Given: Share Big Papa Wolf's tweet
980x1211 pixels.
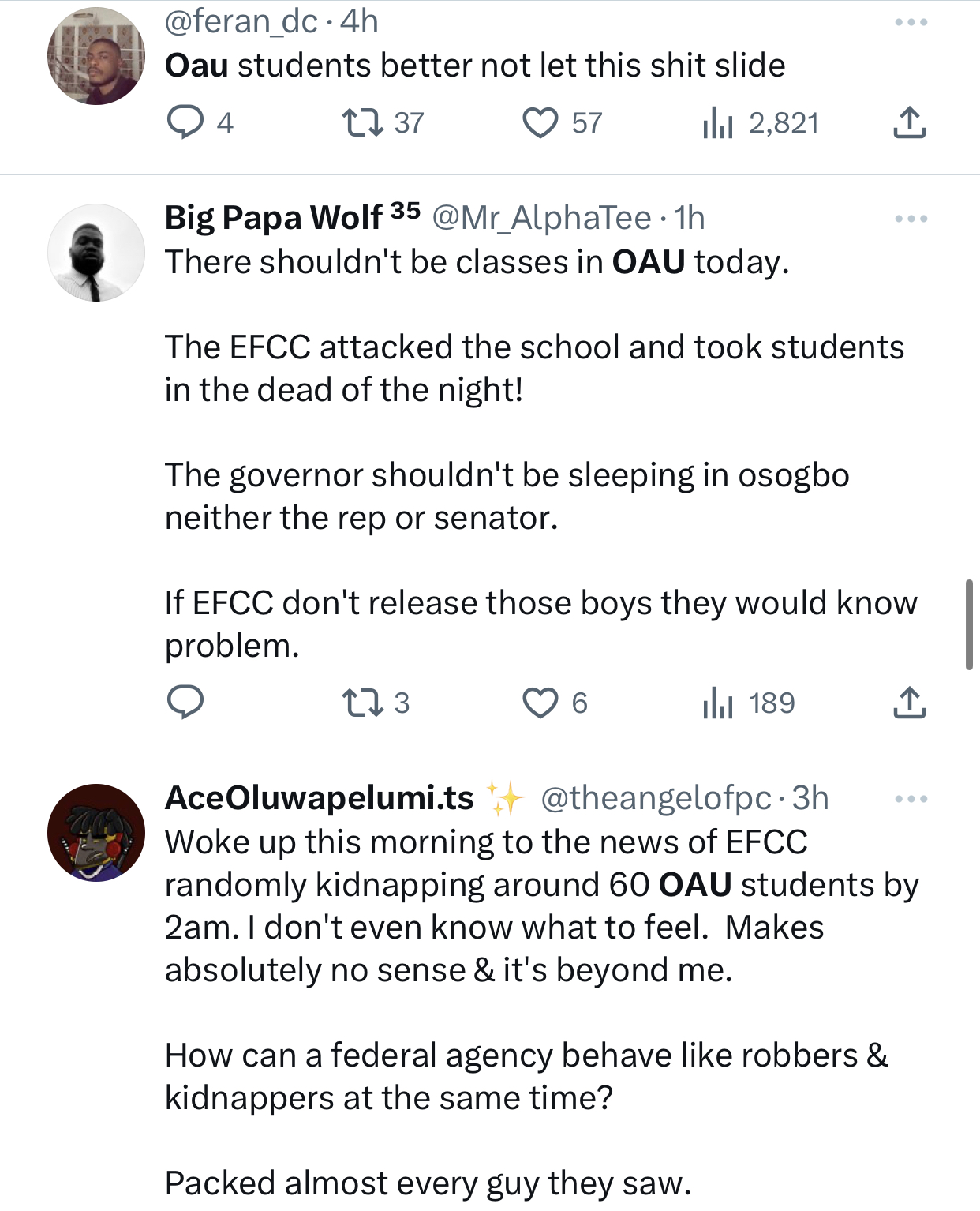Looking at the screenshot, I should pos(910,703).
